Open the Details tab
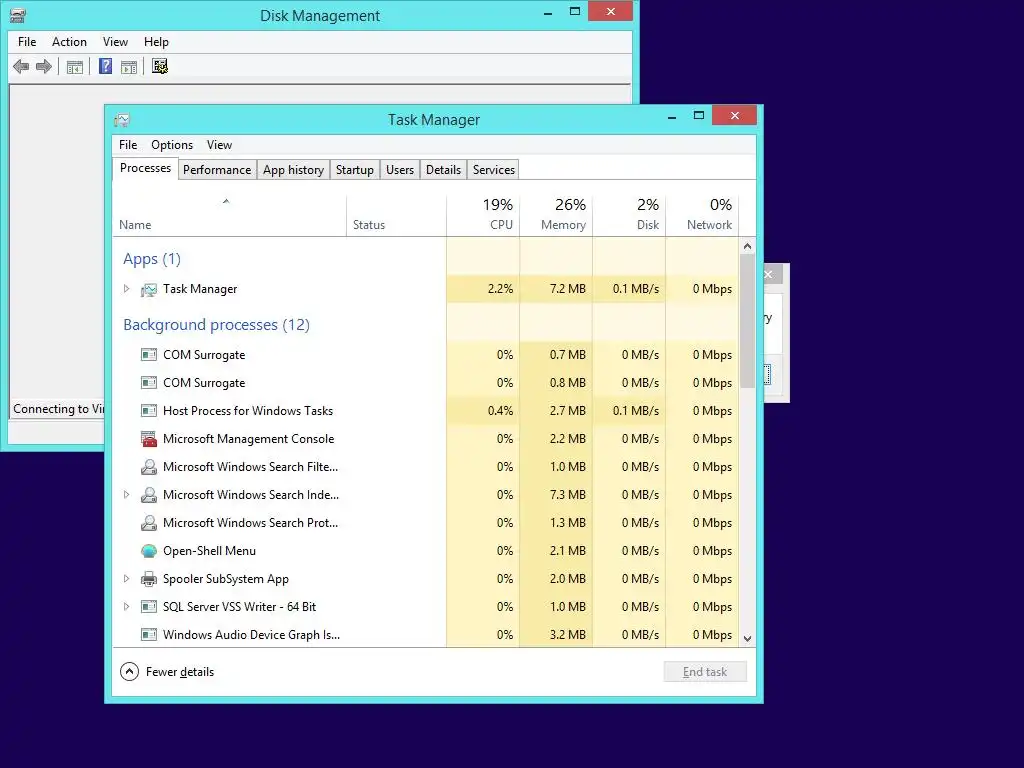 [x=443, y=170]
